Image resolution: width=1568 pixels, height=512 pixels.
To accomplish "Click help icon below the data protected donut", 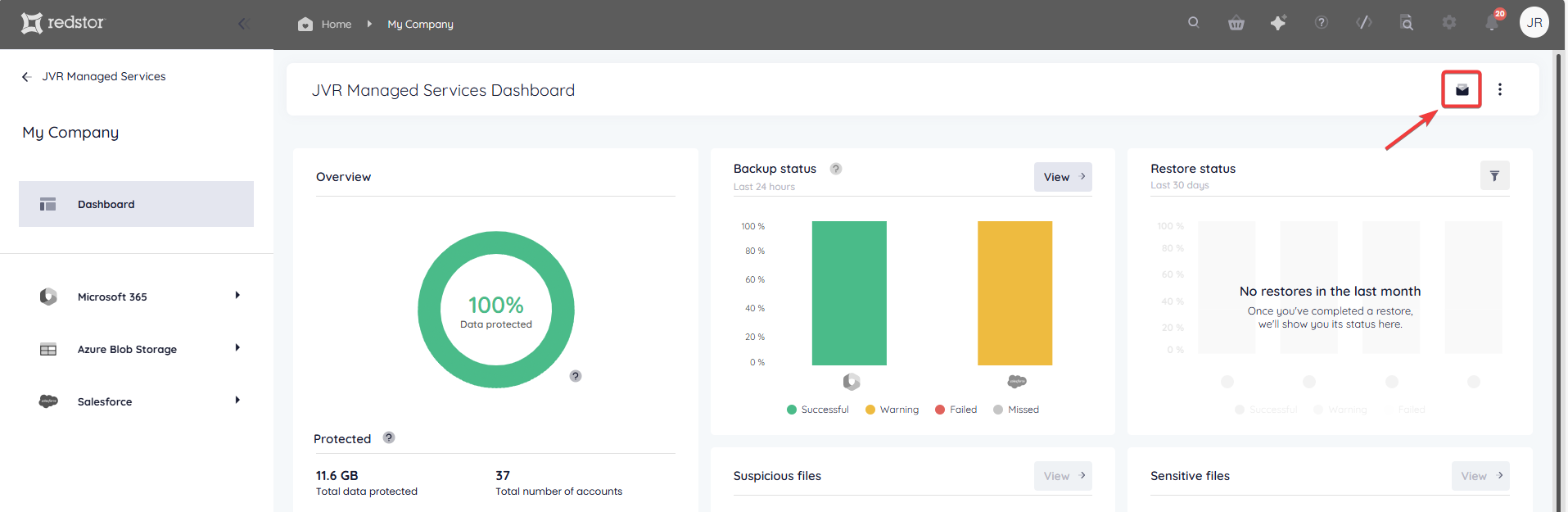I will click(x=576, y=376).
